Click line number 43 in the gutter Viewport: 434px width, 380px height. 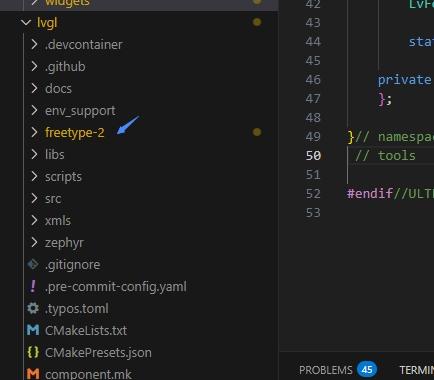tap(313, 23)
